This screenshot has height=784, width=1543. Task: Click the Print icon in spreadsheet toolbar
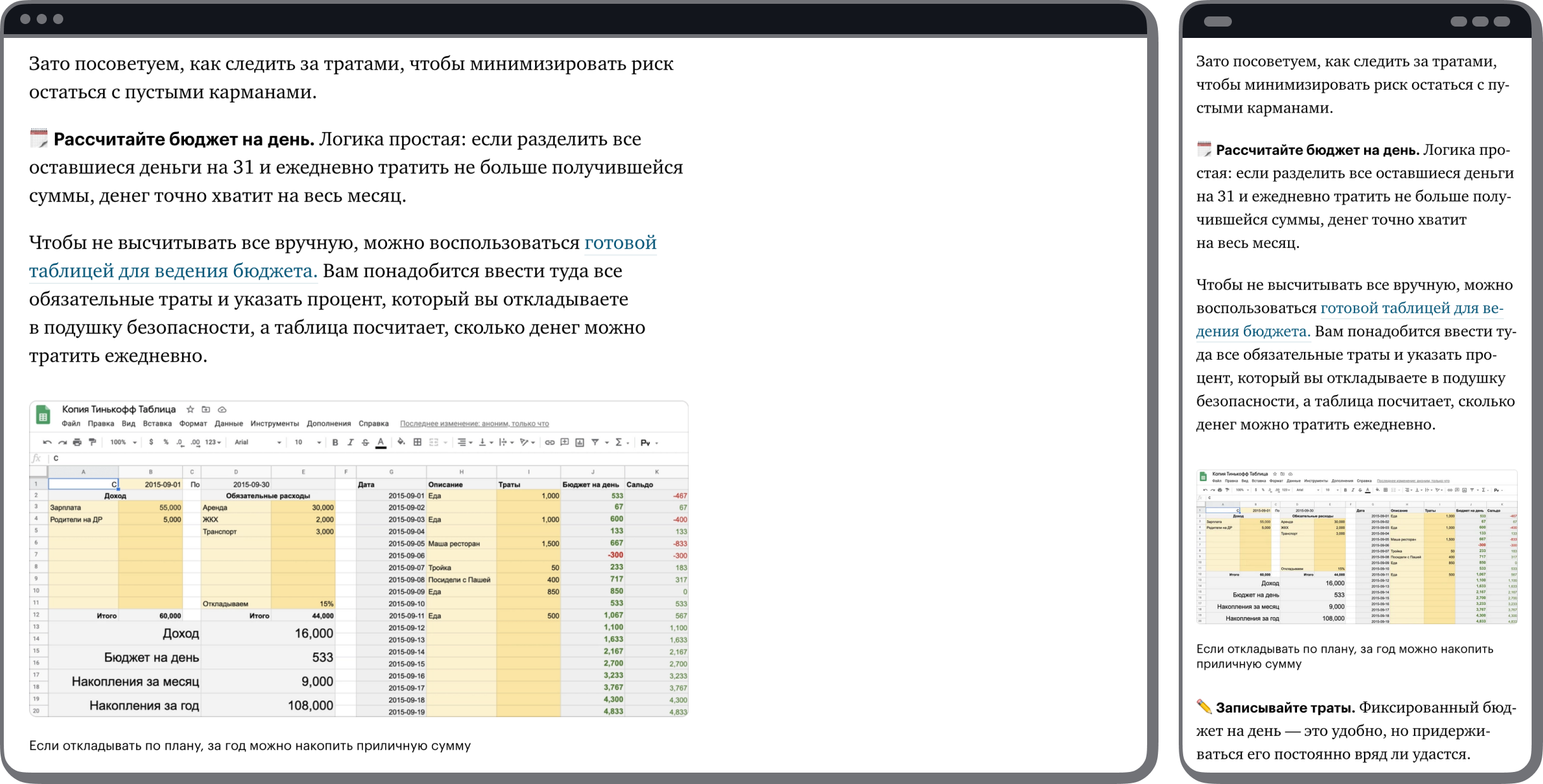77,443
